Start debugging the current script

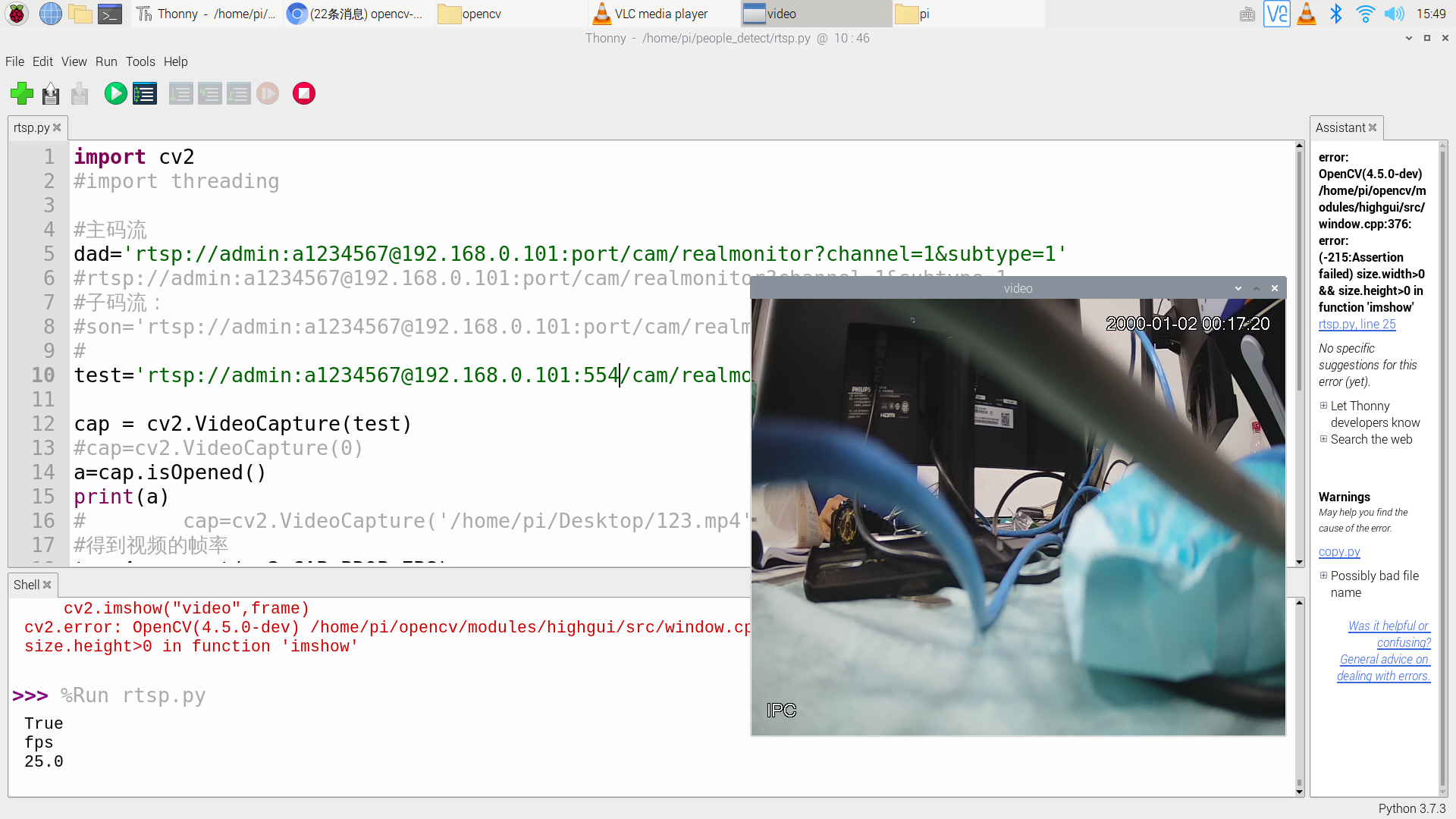[x=144, y=93]
